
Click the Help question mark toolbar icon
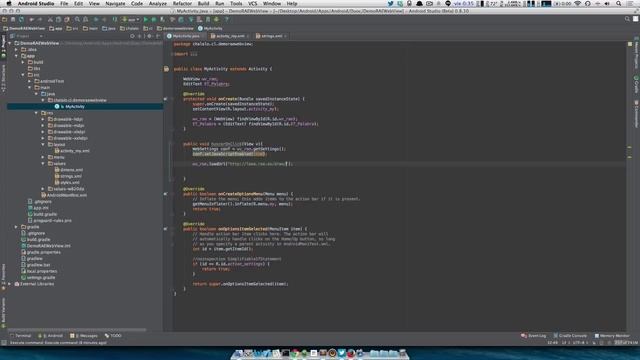coord(227,20)
